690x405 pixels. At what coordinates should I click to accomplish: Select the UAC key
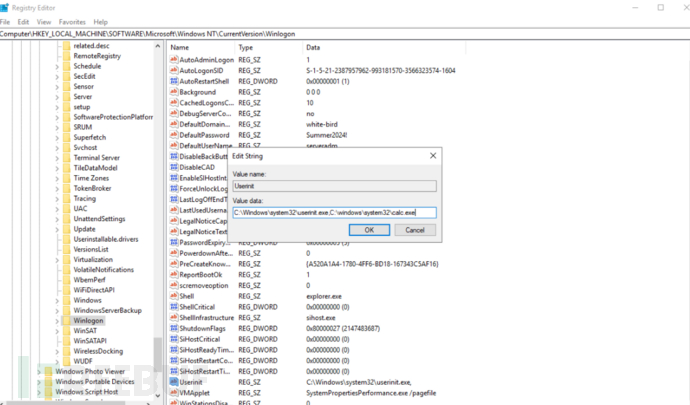pos(80,209)
